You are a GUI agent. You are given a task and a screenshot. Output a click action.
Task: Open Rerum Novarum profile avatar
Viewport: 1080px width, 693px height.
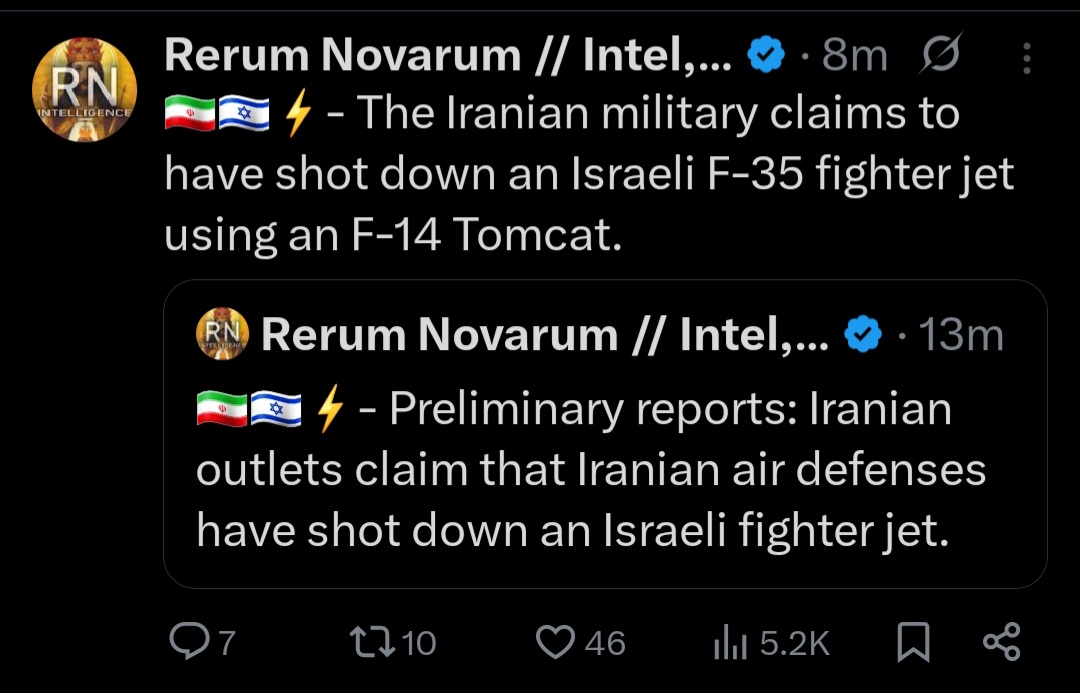coord(84,90)
